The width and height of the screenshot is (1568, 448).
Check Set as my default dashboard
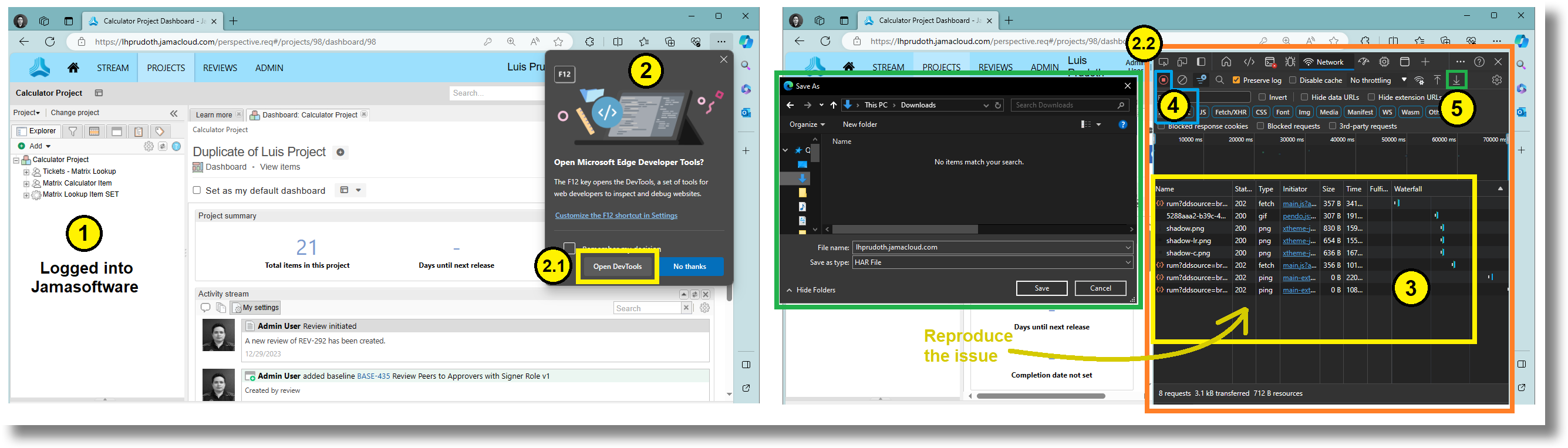(x=197, y=190)
